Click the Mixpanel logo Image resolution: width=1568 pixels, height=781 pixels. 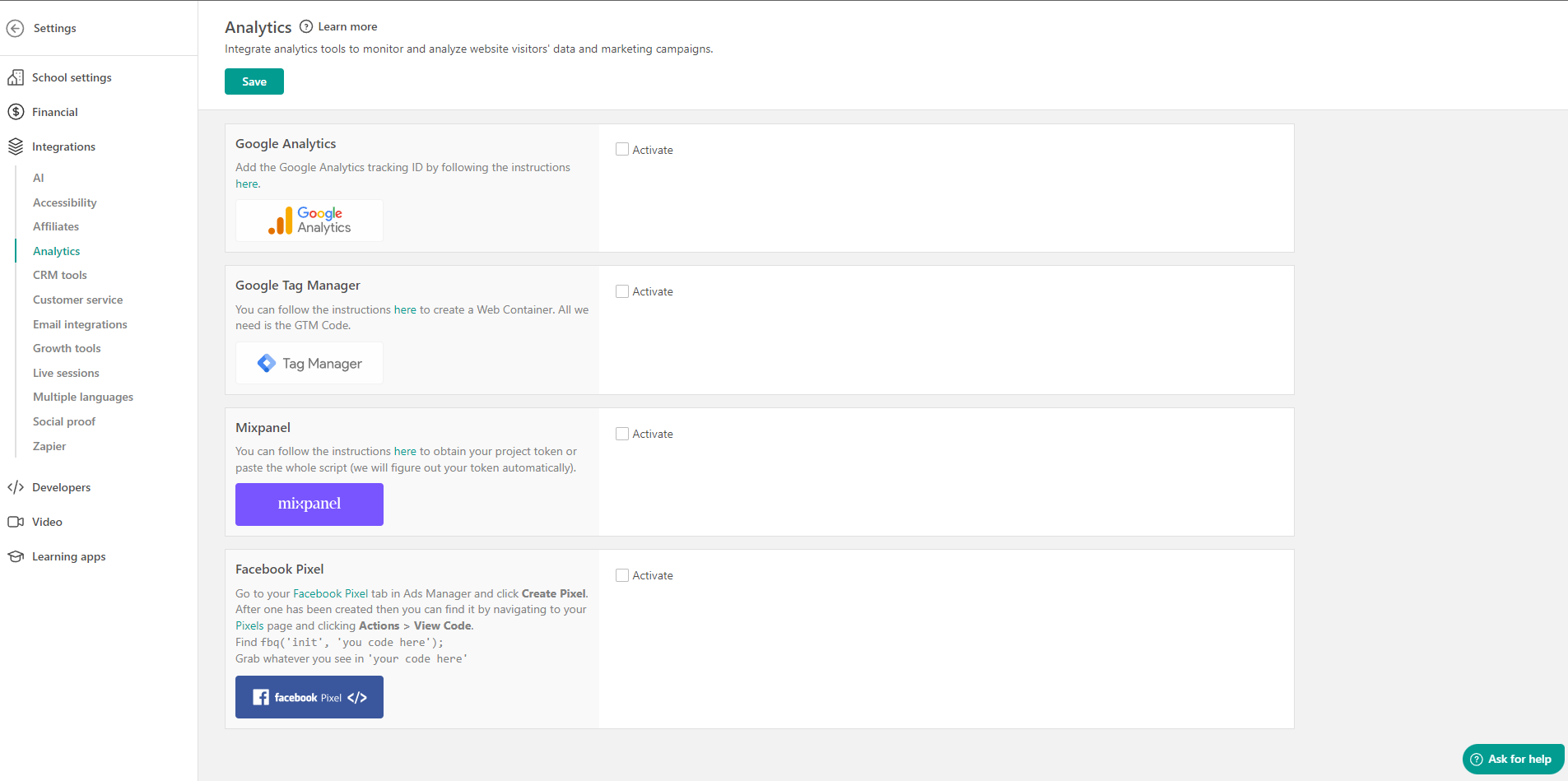[x=309, y=504]
